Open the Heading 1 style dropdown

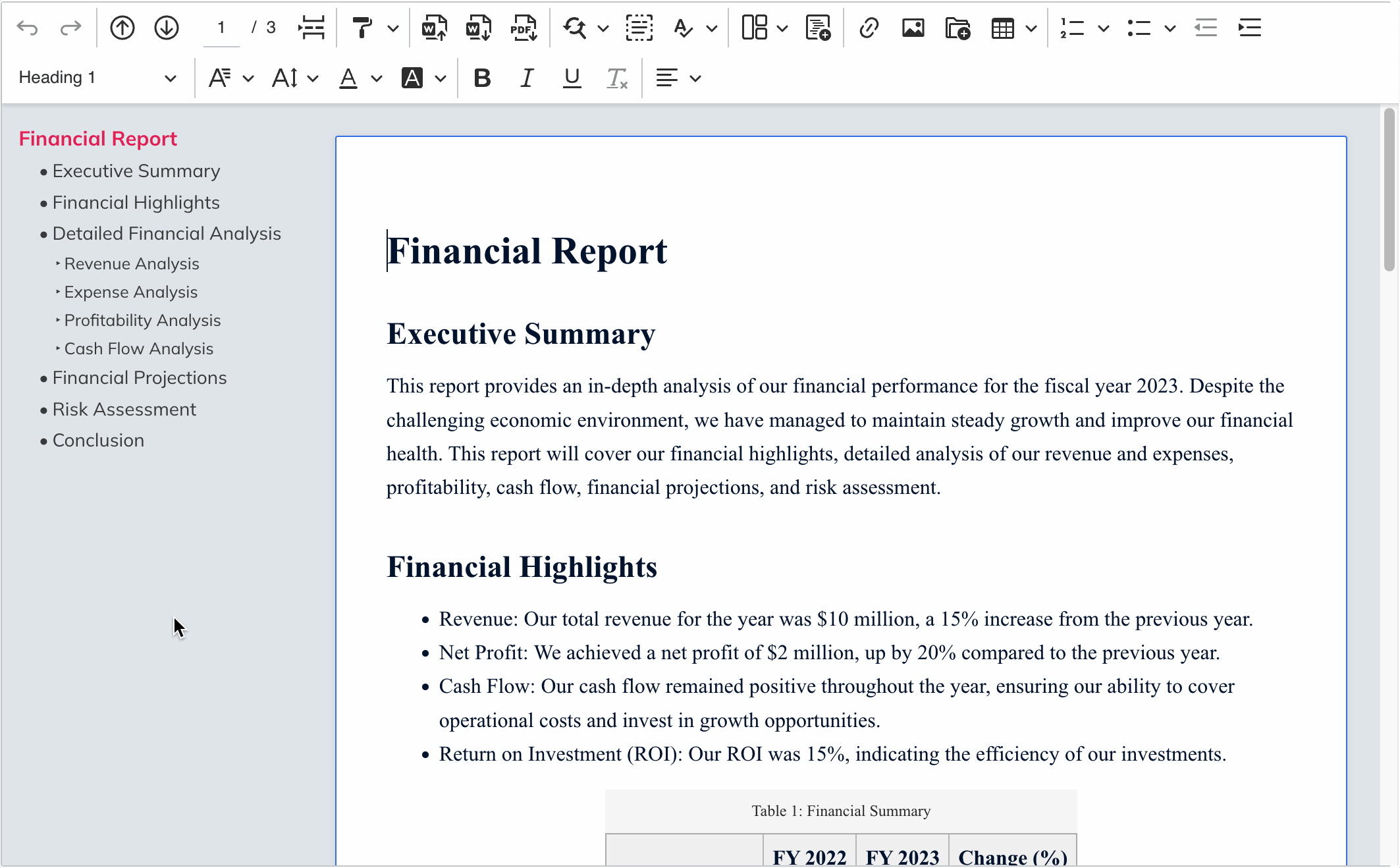pos(97,78)
